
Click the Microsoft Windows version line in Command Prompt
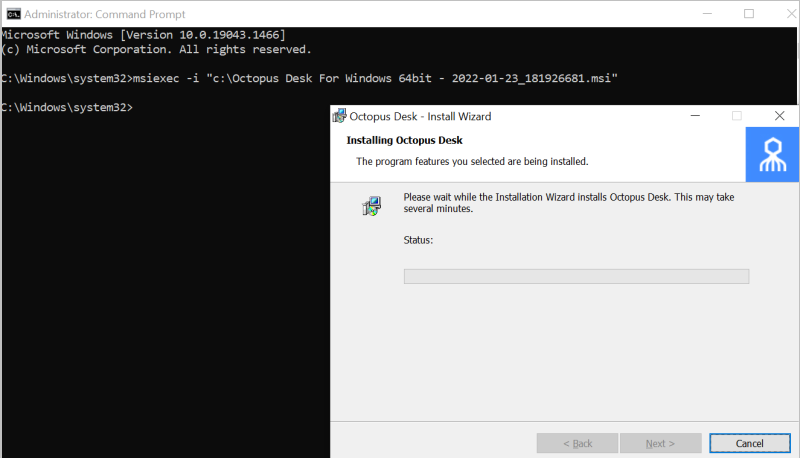click(x=143, y=35)
